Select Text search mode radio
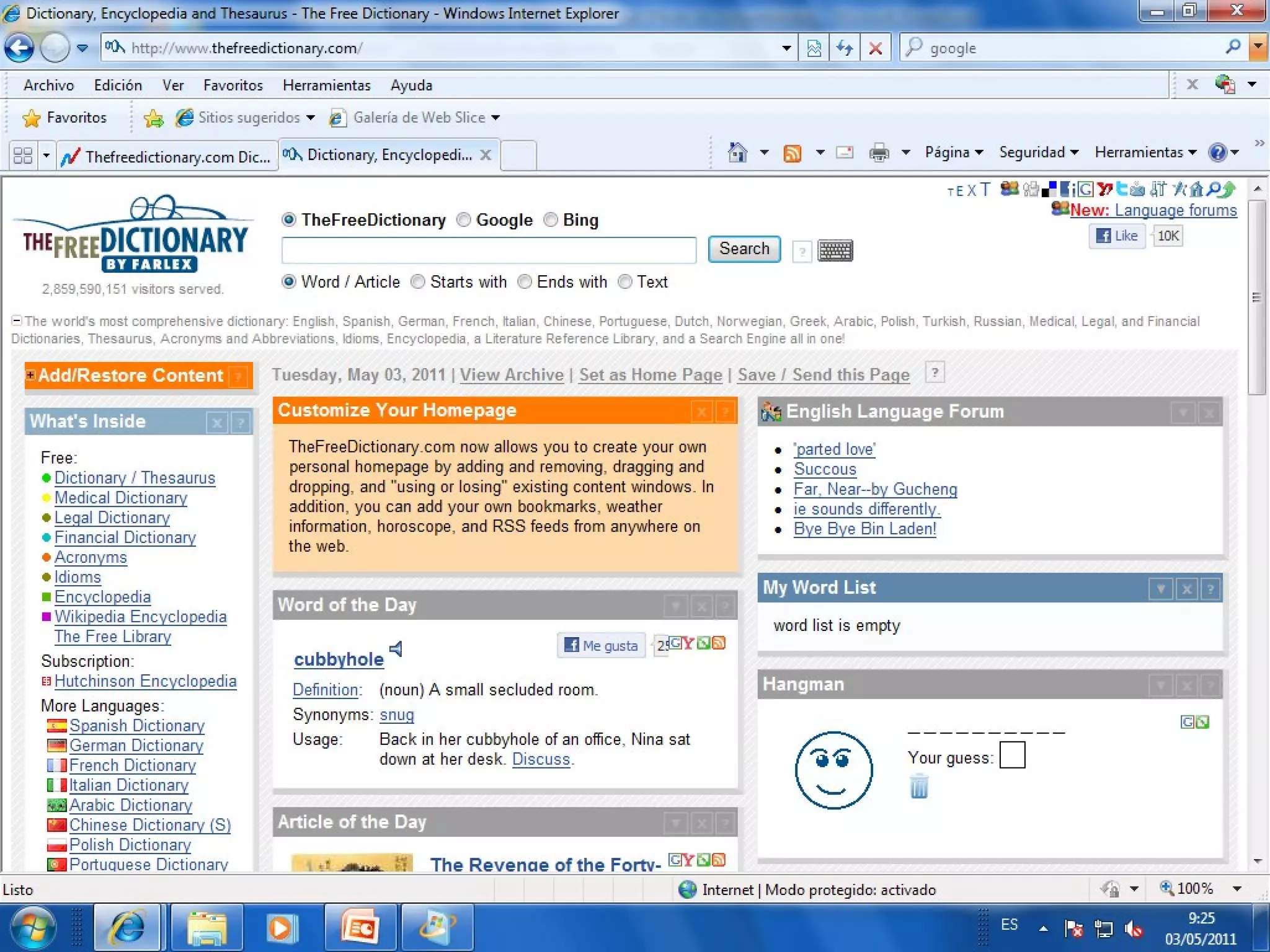This screenshot has width=1270, height=952. tap(625, 281)
